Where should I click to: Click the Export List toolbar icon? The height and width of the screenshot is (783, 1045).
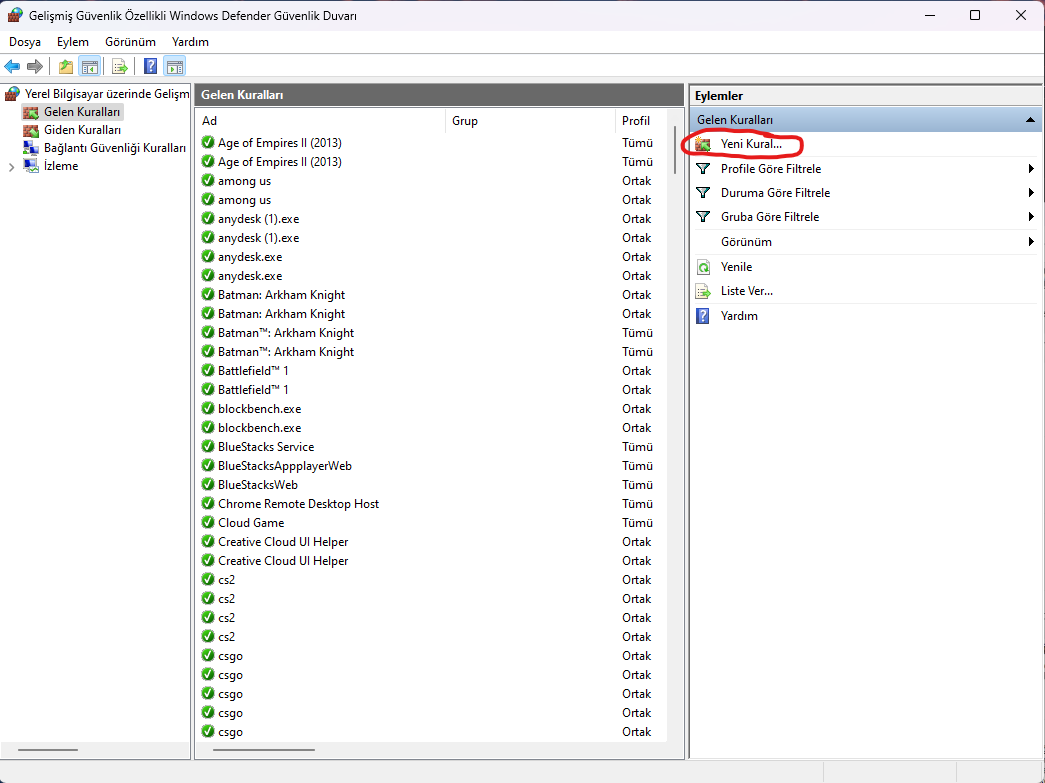(119, 66)
